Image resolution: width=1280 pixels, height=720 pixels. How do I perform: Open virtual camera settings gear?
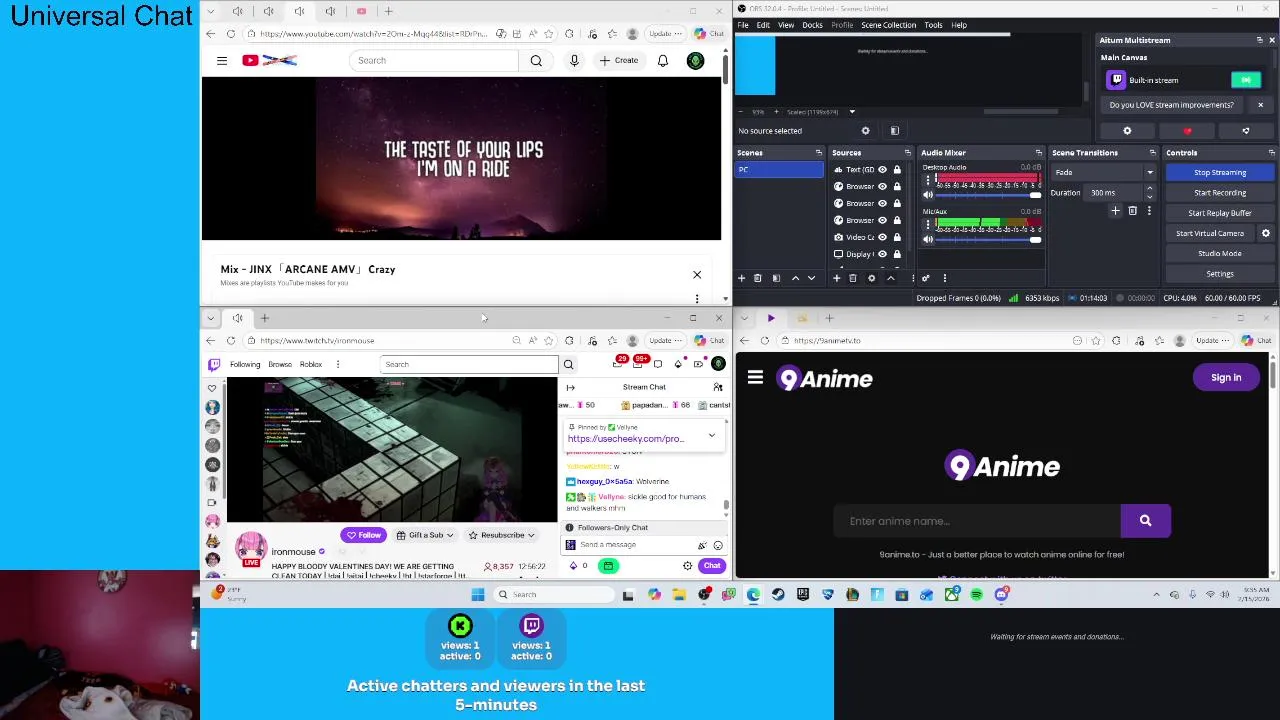[1265, 233]
